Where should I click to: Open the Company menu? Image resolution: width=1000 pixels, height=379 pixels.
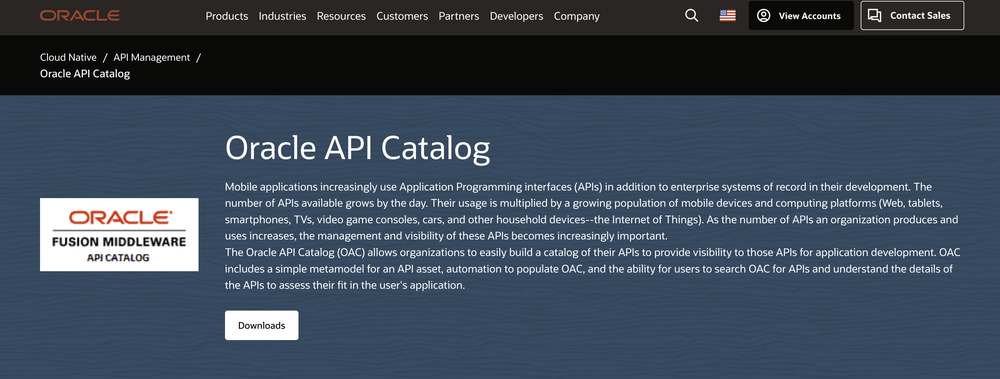coord(577,17)
